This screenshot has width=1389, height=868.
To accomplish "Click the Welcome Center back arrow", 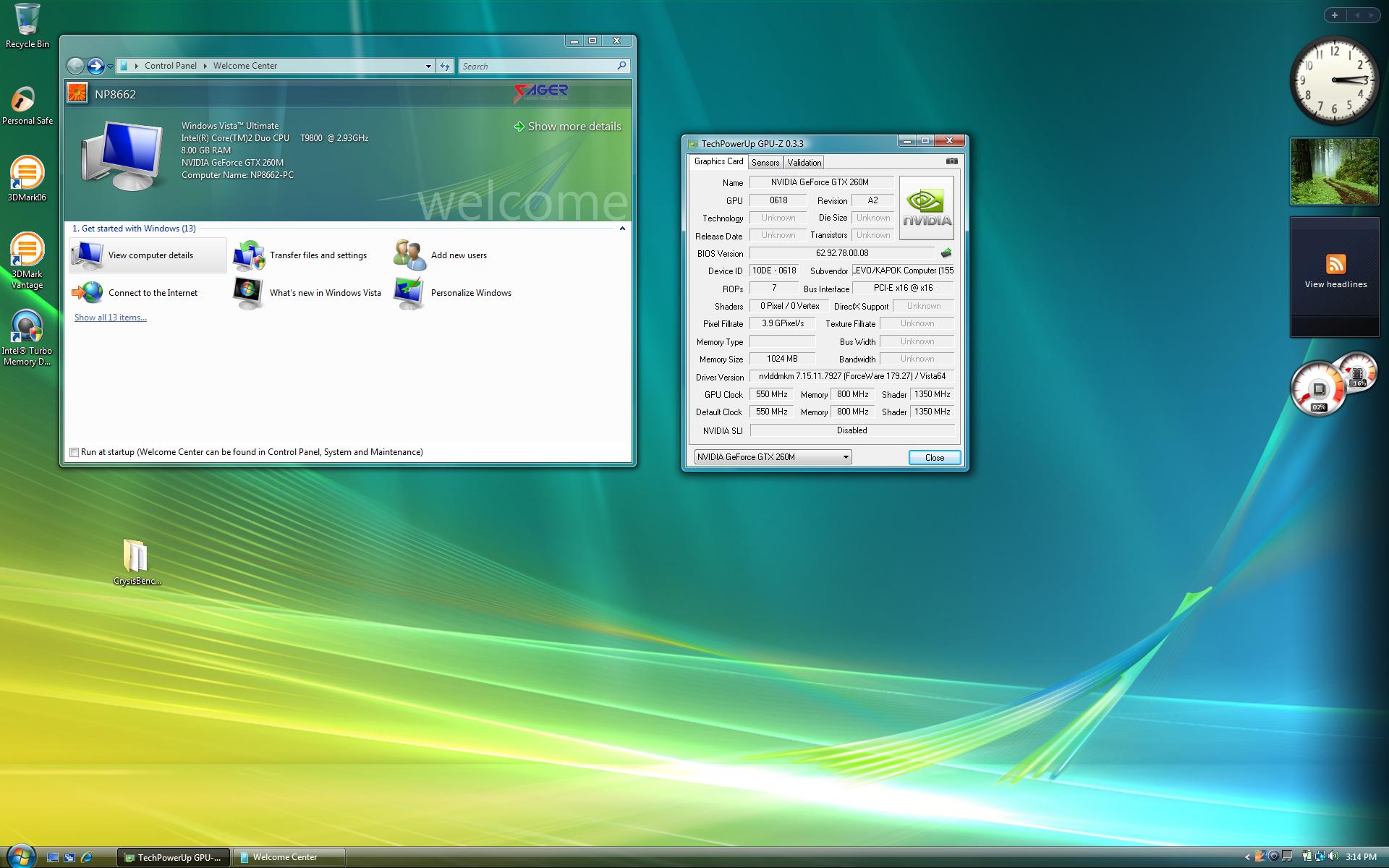I will coord(75,66).
